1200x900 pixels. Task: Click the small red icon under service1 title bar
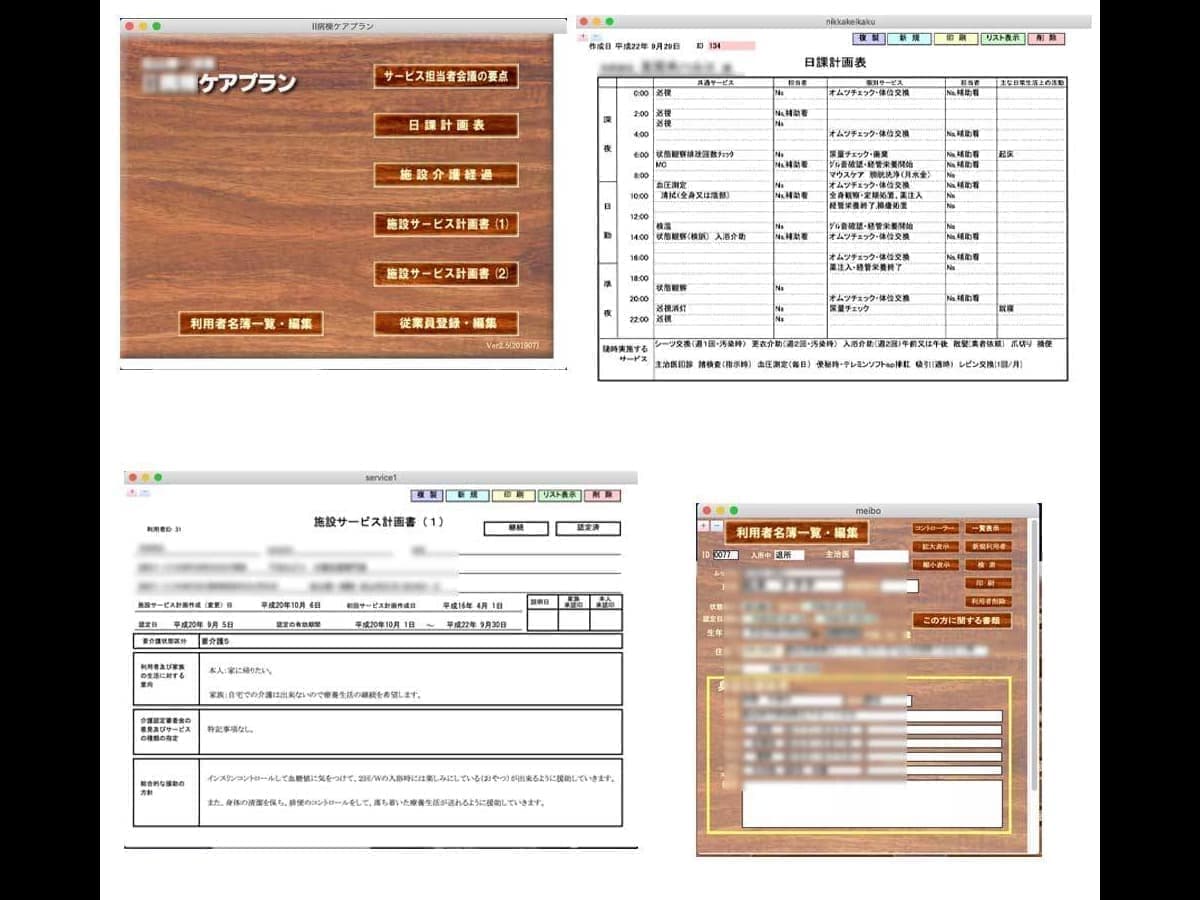pos(131,493)
